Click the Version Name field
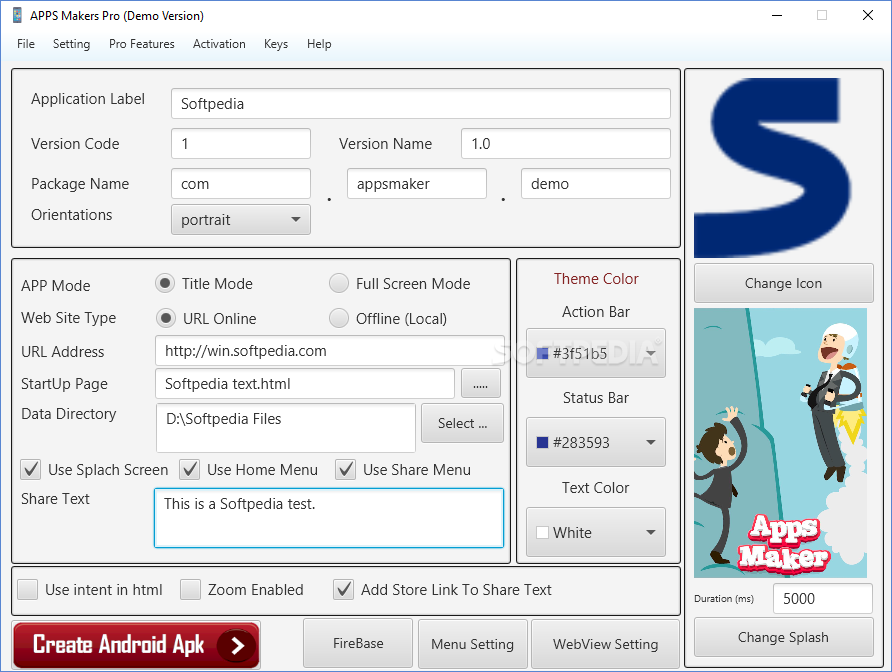Image resolution: width=892 pixels, height=672 pixels. [x=565, y=143]
